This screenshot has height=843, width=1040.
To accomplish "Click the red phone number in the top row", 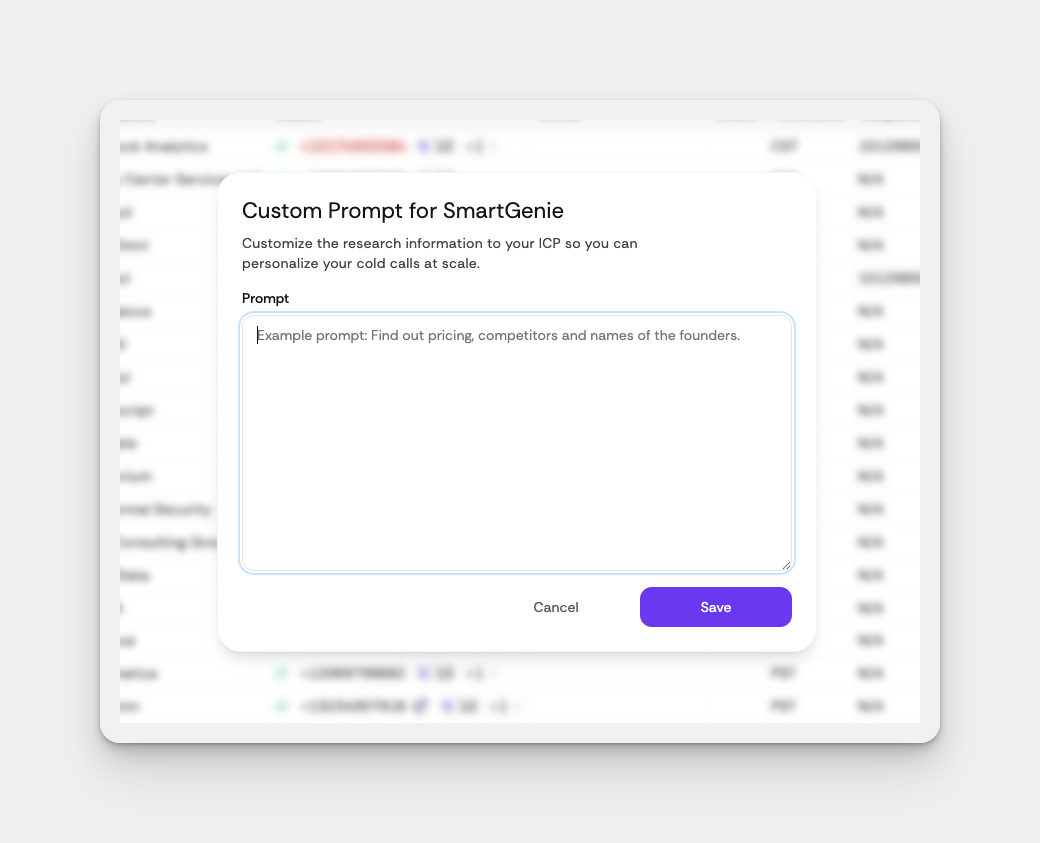I will (352, 146).
